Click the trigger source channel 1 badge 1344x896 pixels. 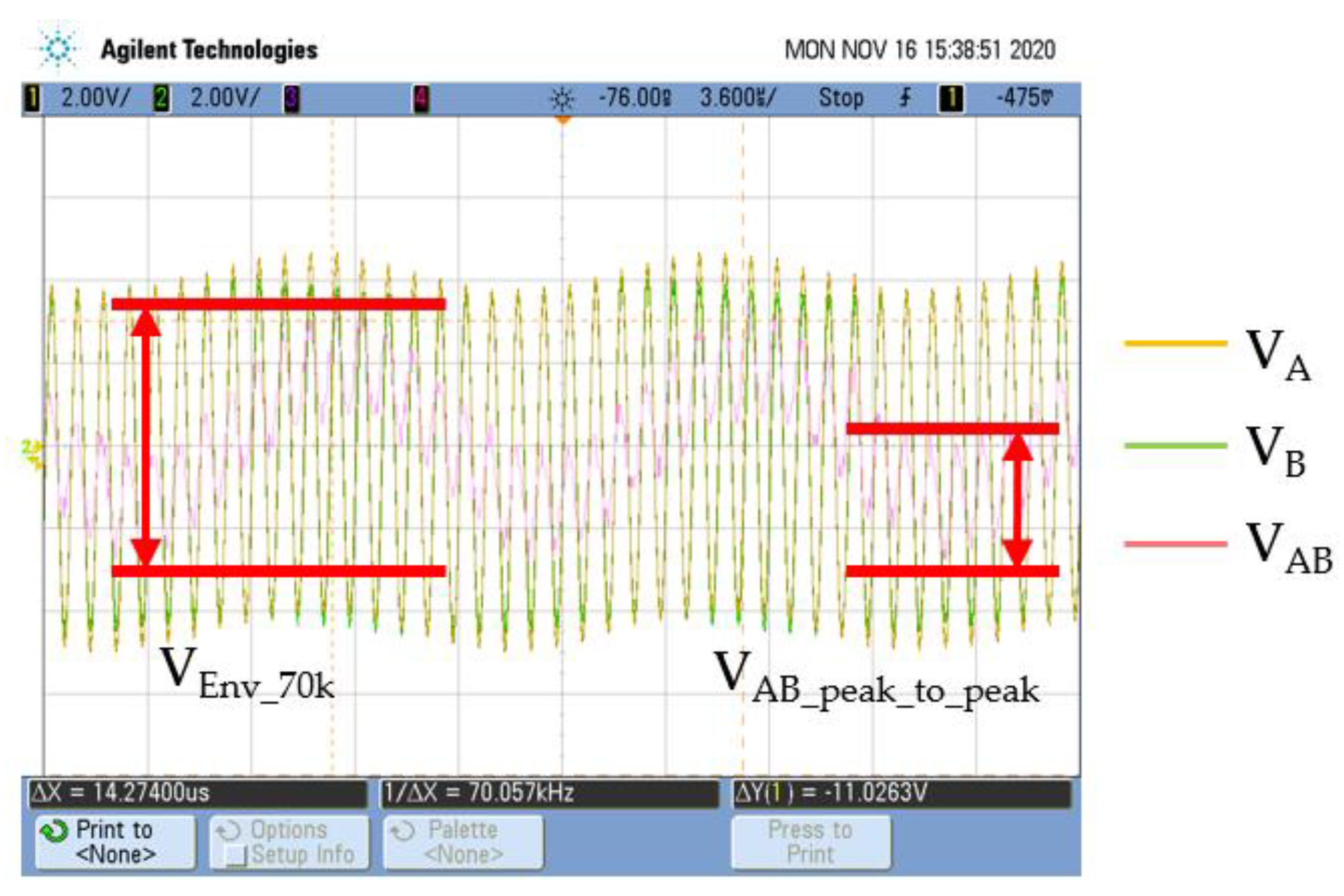950,98
